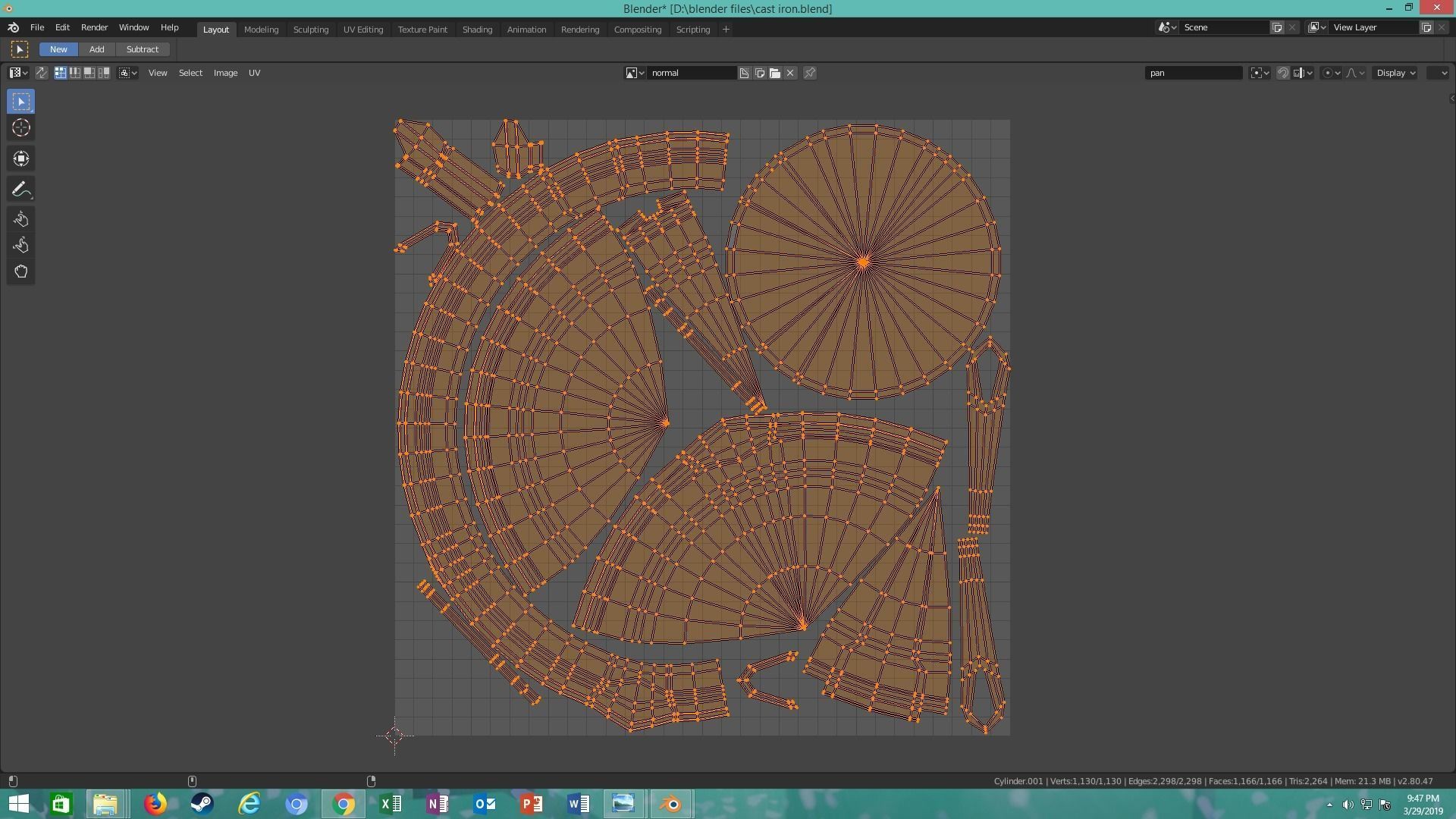Toggle the image pin button

[810, 73]
